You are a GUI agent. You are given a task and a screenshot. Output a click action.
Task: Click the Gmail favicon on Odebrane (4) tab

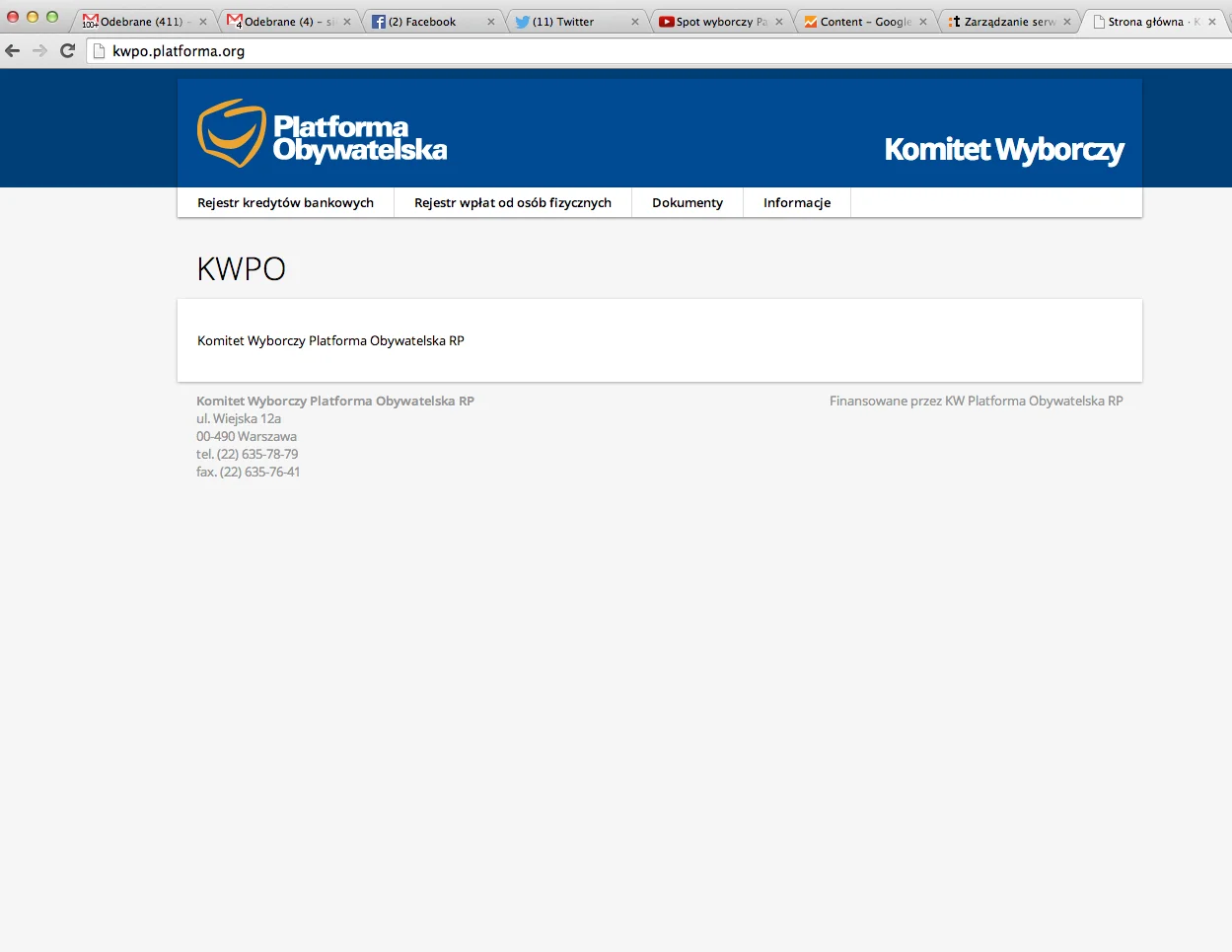[x=235, y=21]
